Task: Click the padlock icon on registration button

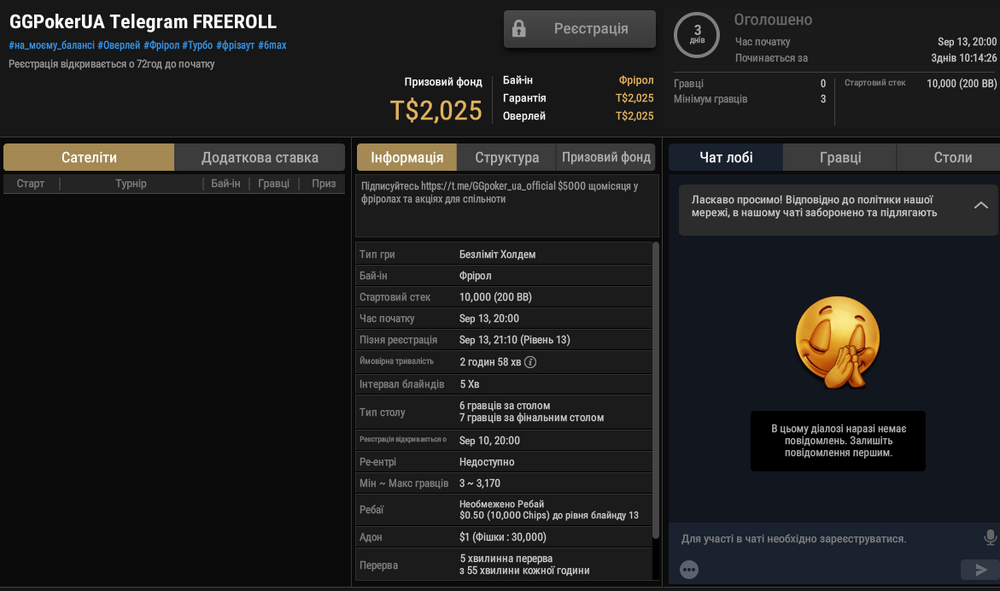Action: [519, 29]
